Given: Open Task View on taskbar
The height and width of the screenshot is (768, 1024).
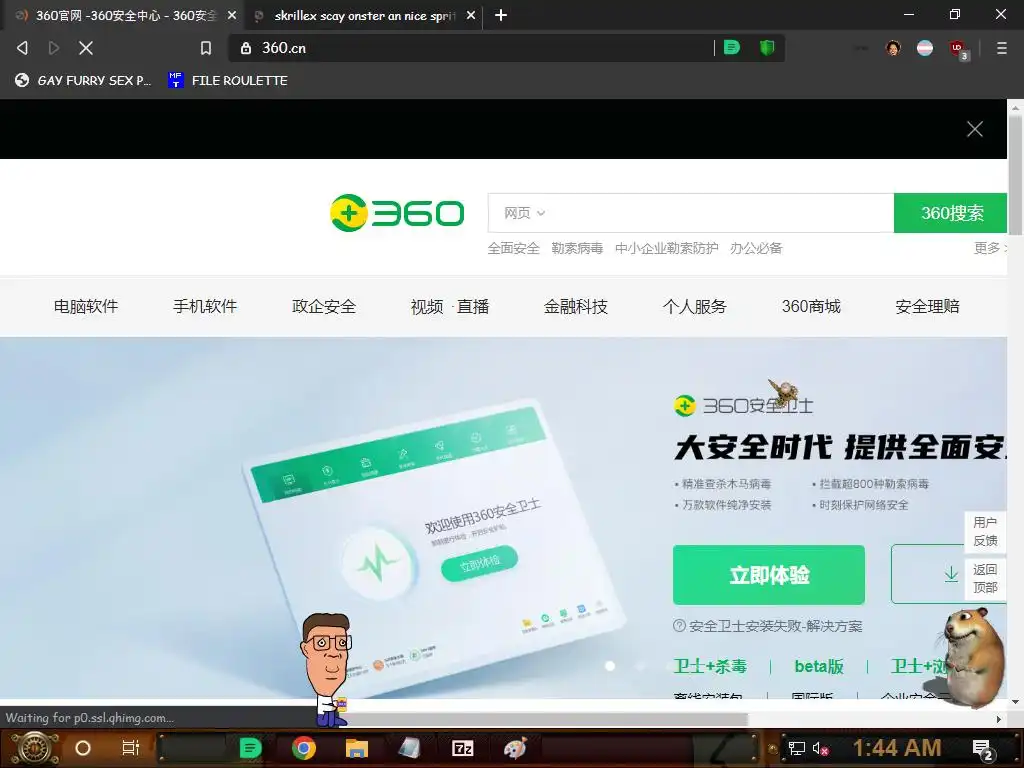Looking at the screenshot, I should coord(131,748).
